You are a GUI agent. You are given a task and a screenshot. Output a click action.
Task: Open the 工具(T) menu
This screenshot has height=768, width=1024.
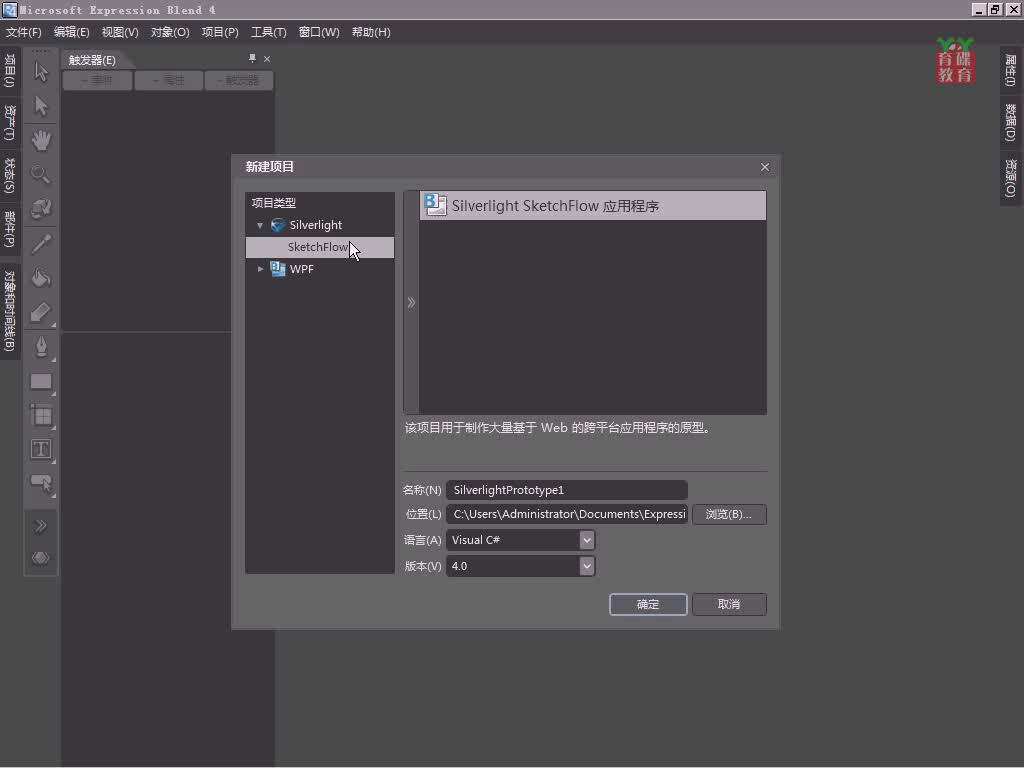coord(269,32)
